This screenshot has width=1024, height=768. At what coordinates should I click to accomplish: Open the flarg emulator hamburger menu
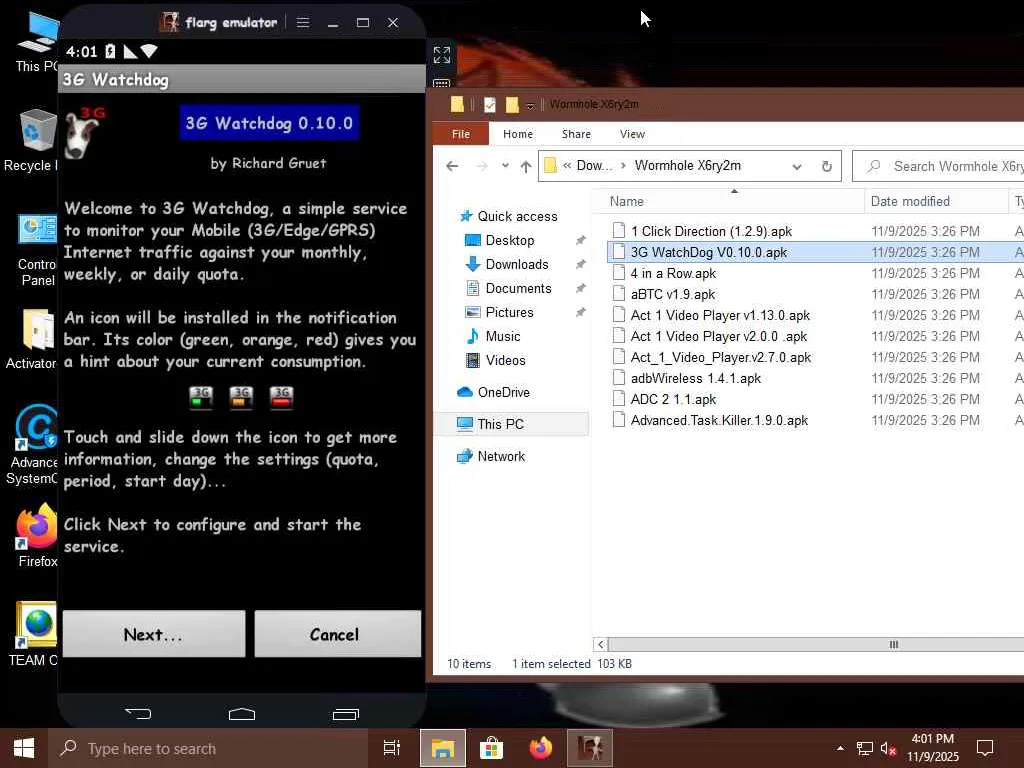(302, 23)
